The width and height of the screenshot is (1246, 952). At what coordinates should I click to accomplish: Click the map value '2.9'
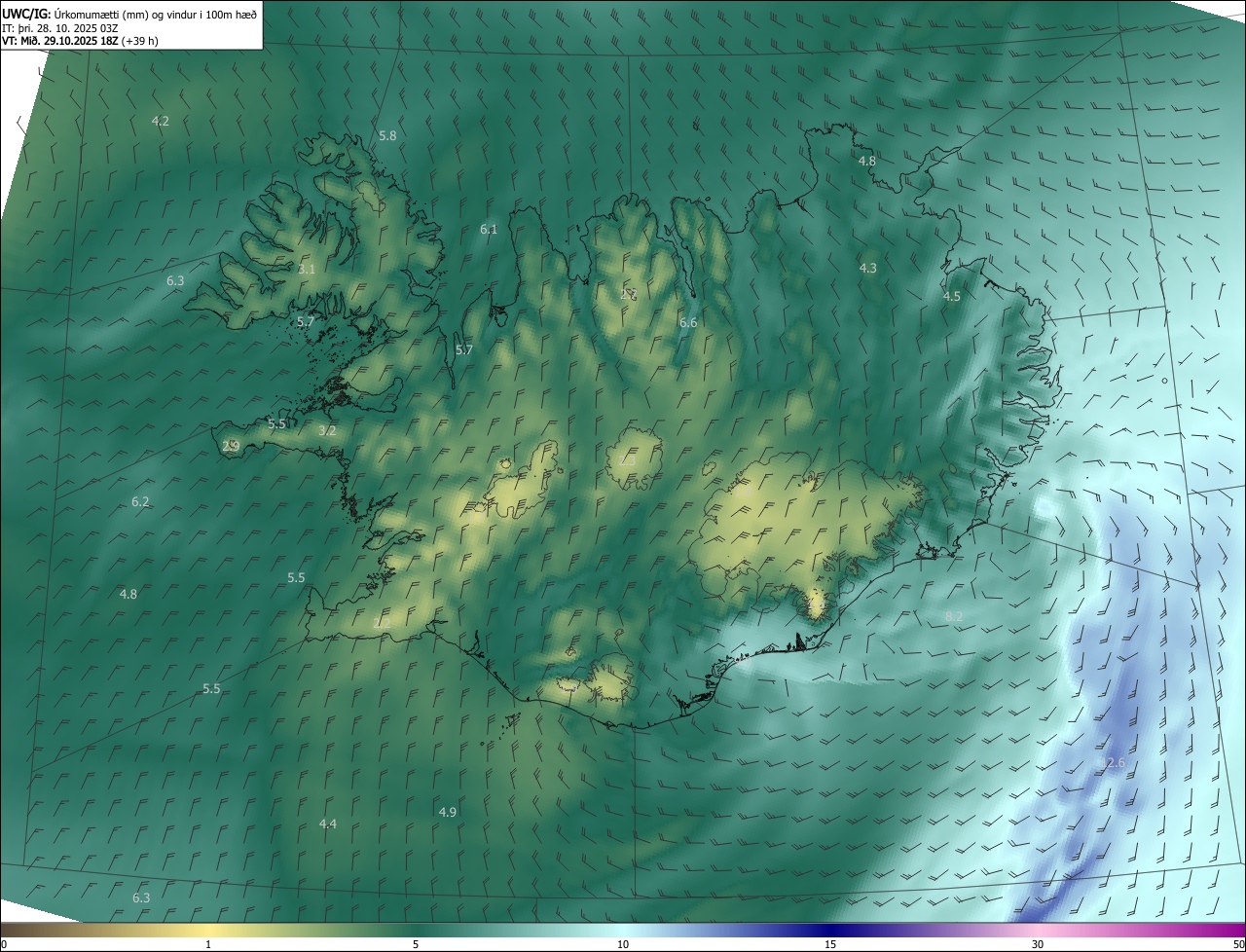(231, 446)
